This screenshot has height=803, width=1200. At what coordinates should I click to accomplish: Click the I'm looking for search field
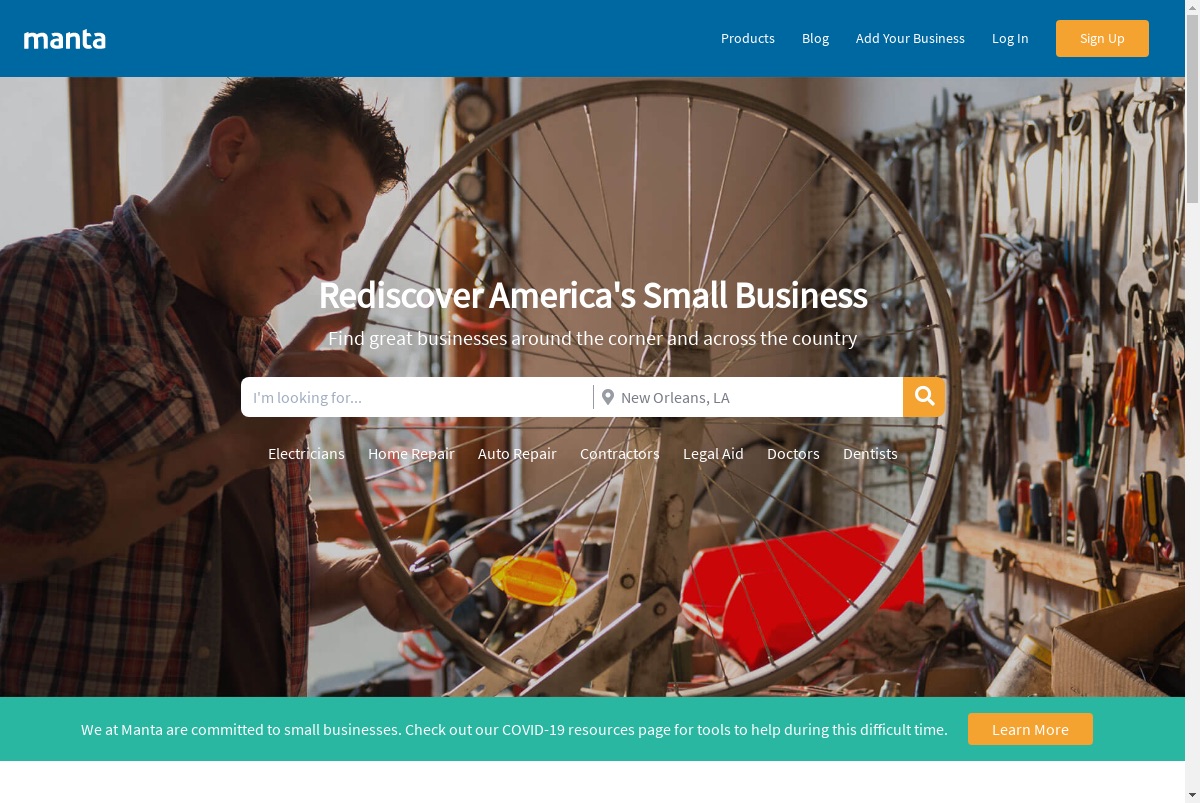click(x=416, y=397)
